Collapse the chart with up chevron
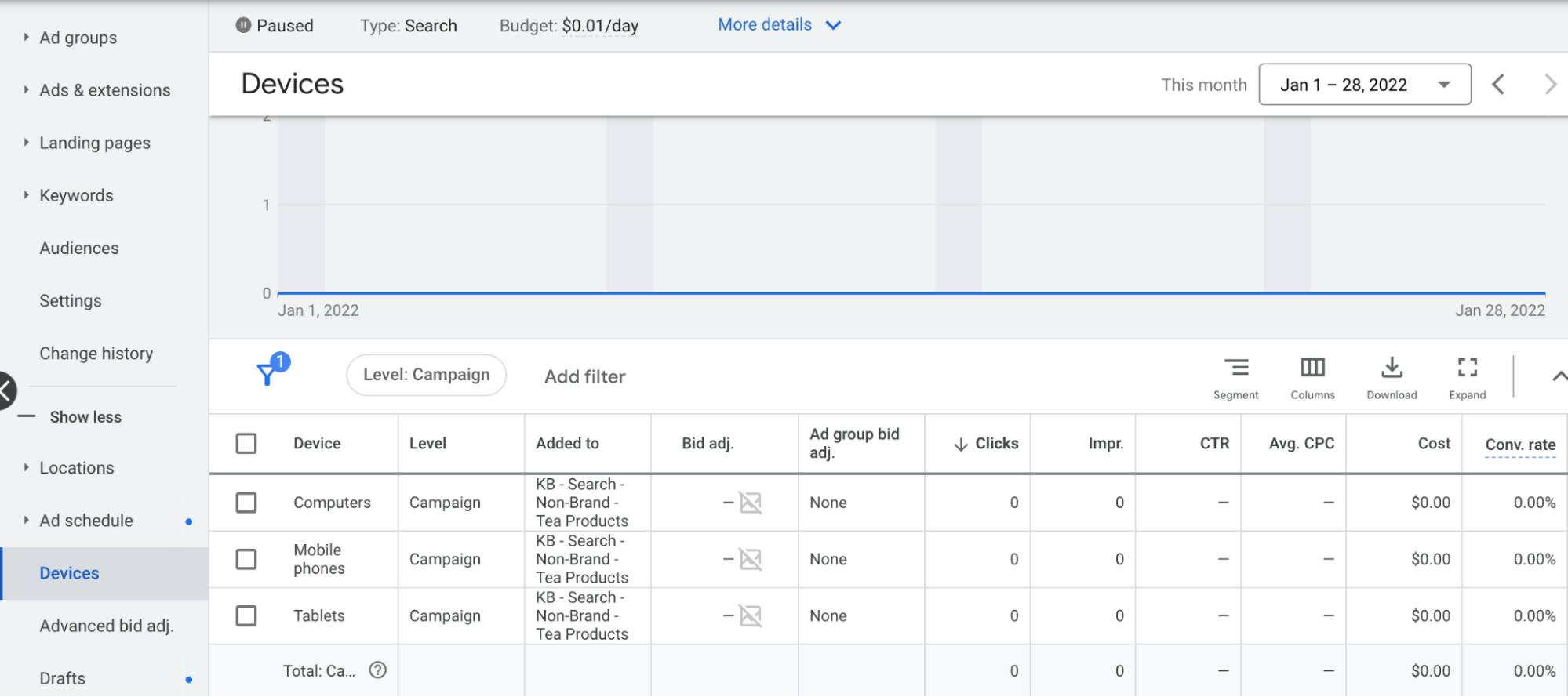This screenshot has width=1568, height=697. pos(1559,376)
